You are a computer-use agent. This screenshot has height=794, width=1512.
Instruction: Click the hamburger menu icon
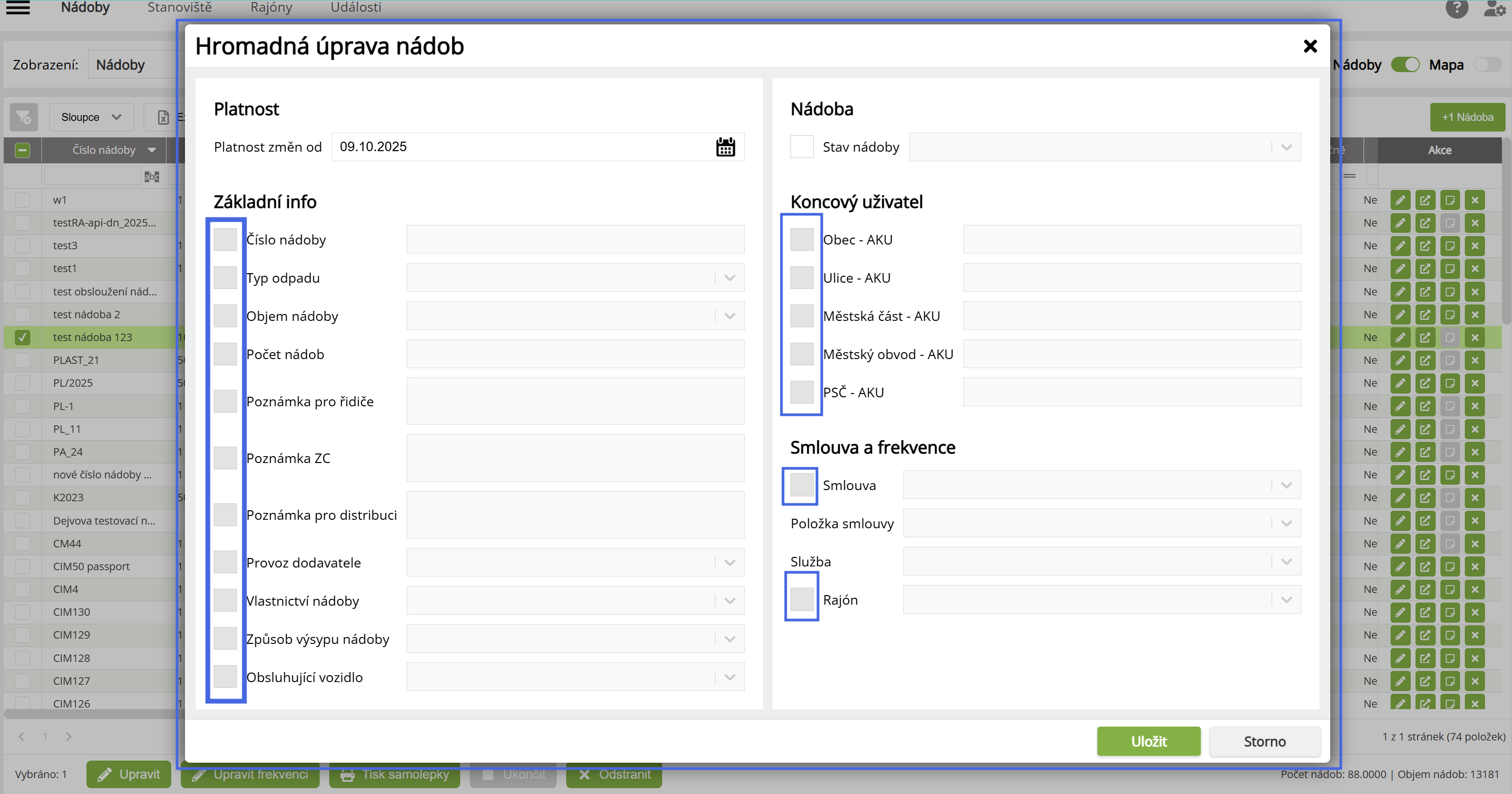(x=17, y=7)
